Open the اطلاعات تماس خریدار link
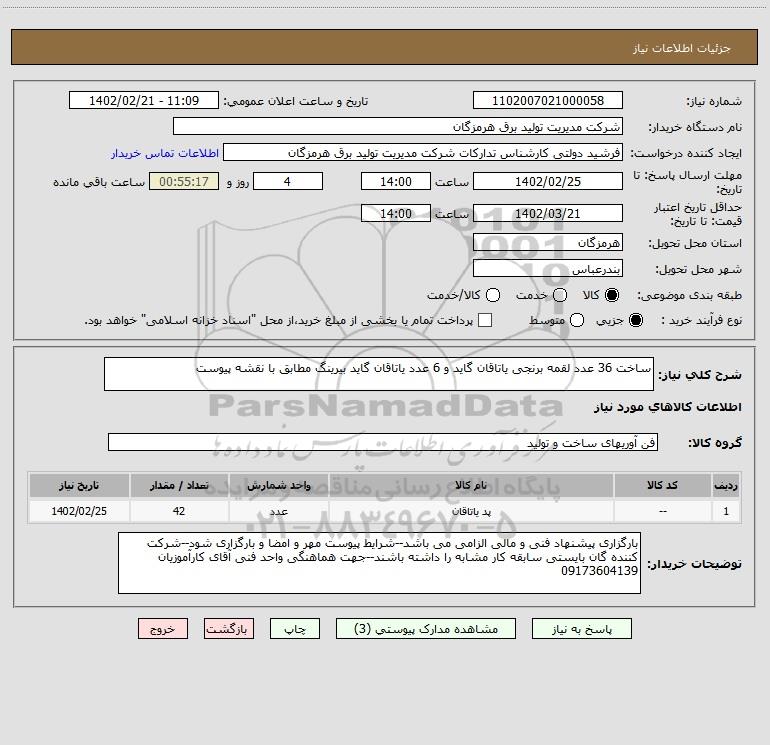770x745 pixels. click(x=165, y=153)
